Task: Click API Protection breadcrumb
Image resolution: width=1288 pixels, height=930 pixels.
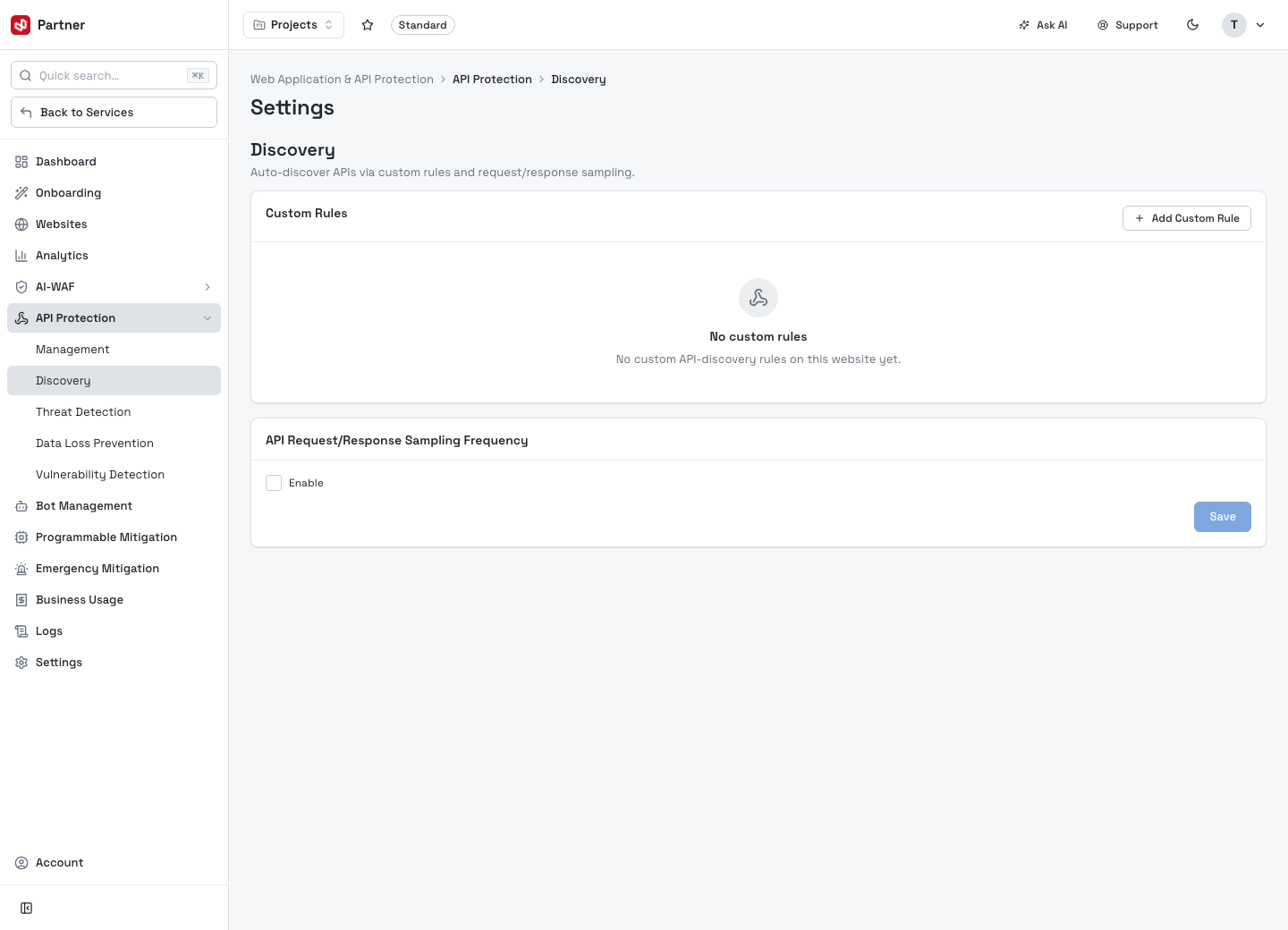Action: coord(492,80)
